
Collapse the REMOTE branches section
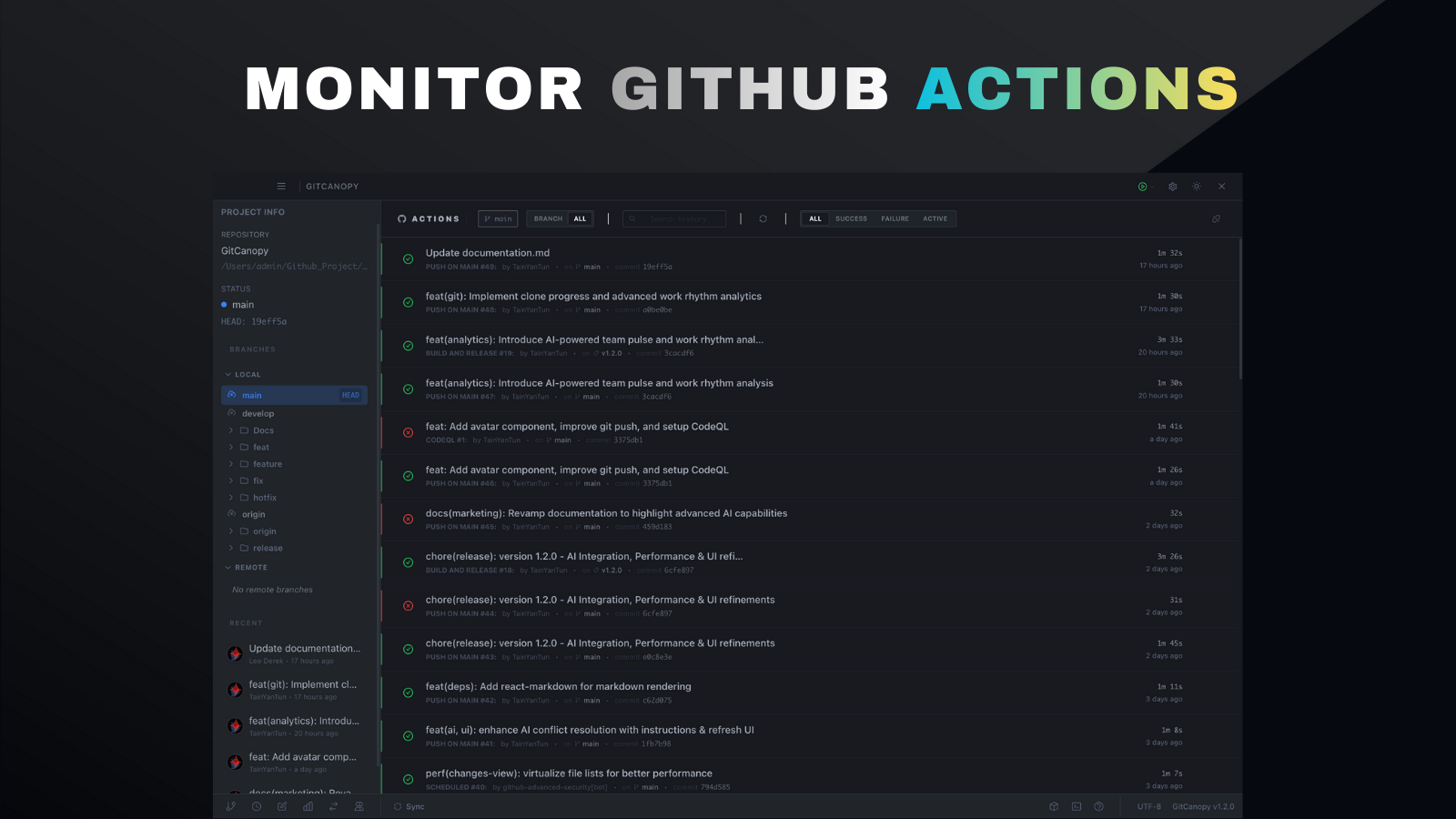pos(247,568)
